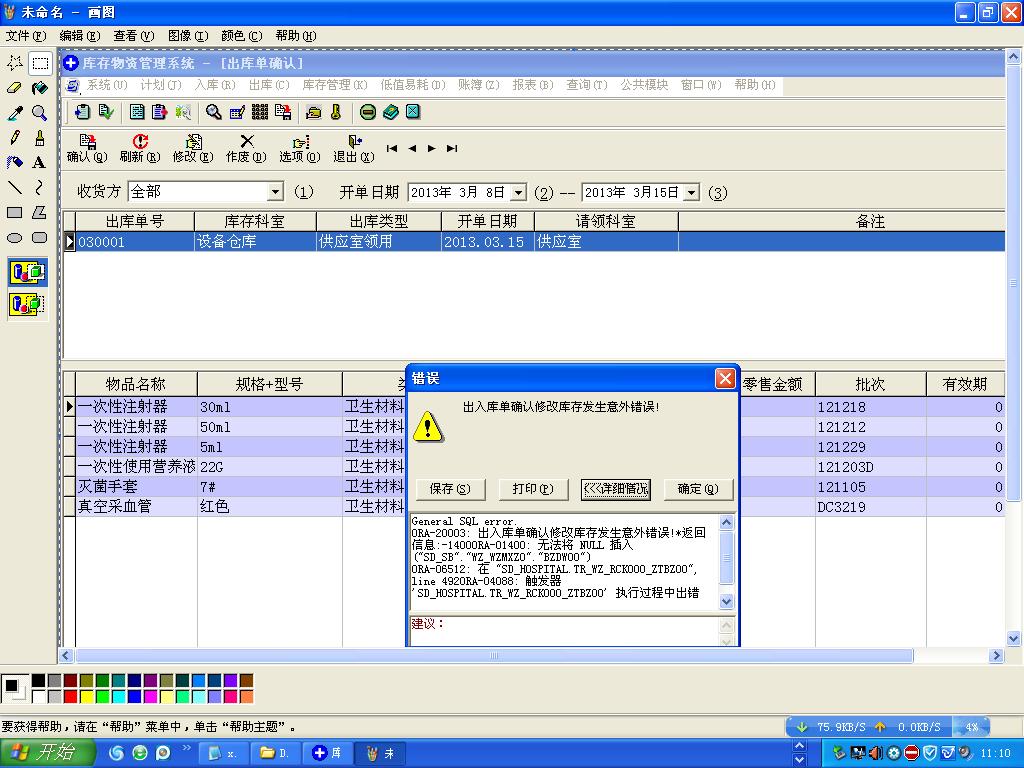Select the Text tool (letter A)
This screenshot has height=768, width=1024.
(x=40, y=163)
